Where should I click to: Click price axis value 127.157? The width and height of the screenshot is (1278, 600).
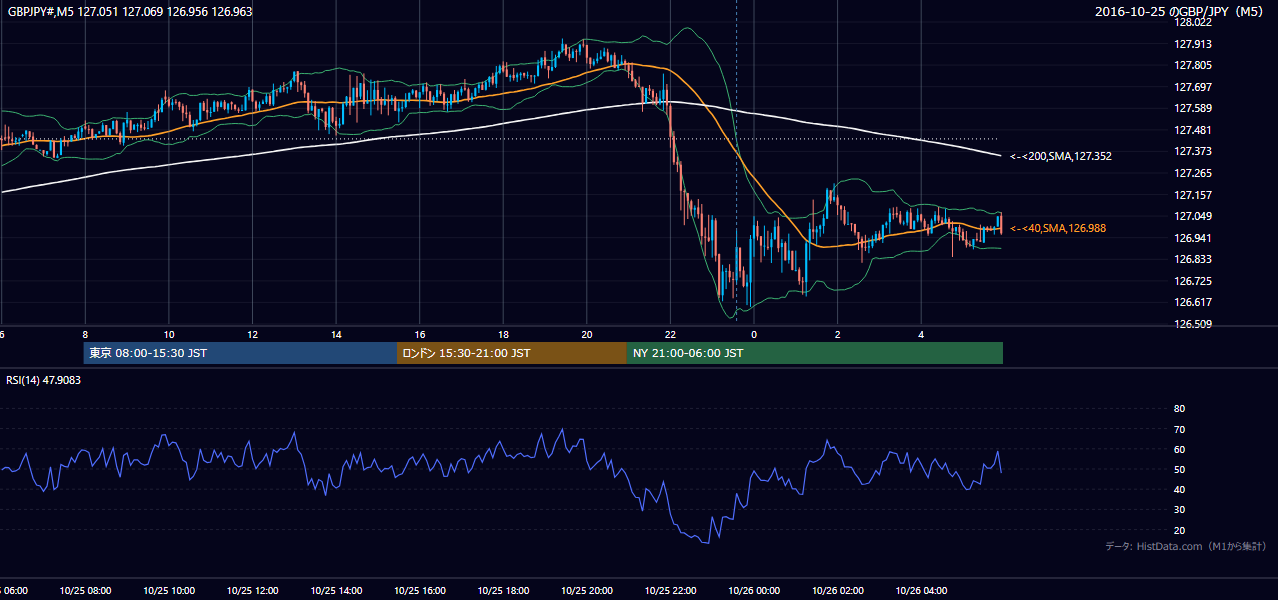1192,195
